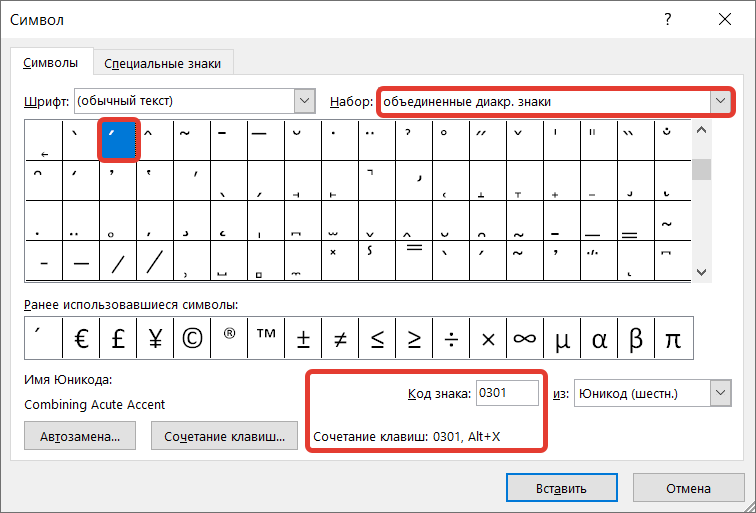Select the not-equal ≠ symbol
Image resolution: width=756 pixels, height=513 pixels.
pyautogui.click(x=340, y=338)
